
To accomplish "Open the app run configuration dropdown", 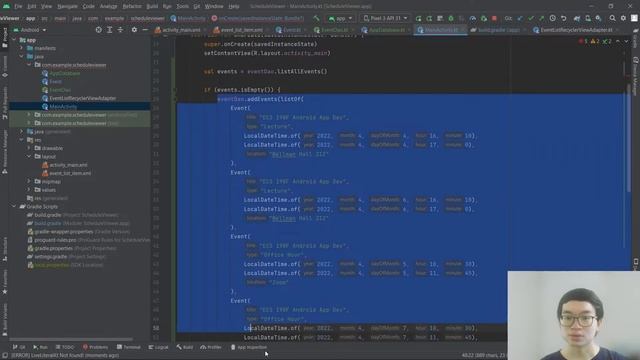I will click(x=340, y=18).
